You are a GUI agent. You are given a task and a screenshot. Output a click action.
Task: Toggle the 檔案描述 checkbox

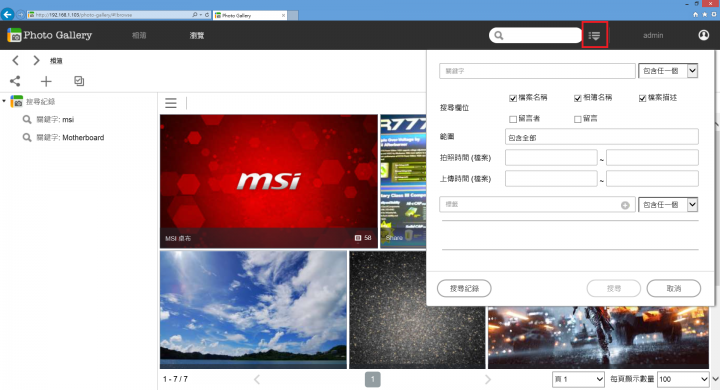click(x=642, y=98)
